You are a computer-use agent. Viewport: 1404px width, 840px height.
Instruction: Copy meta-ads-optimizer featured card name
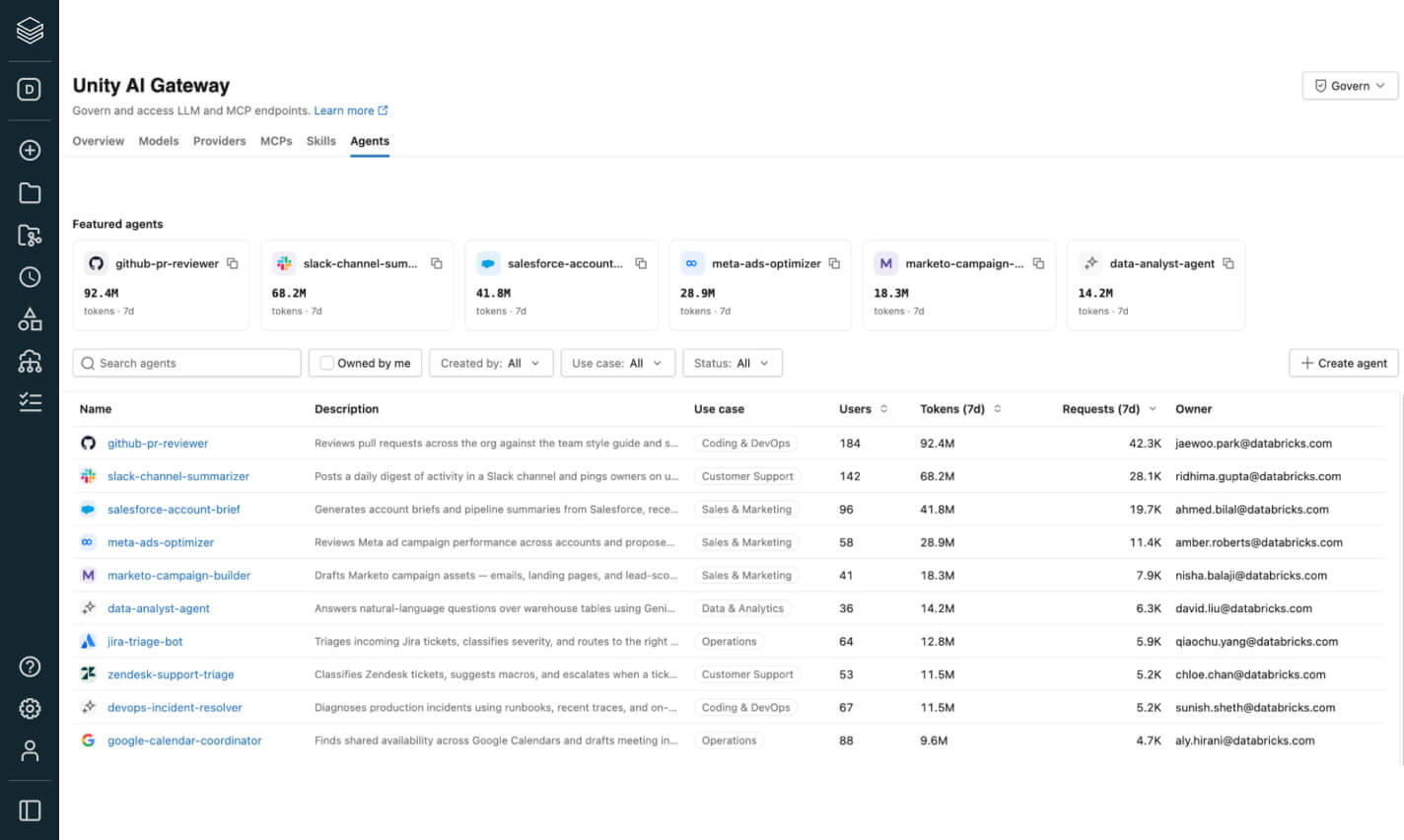point(834,263)
